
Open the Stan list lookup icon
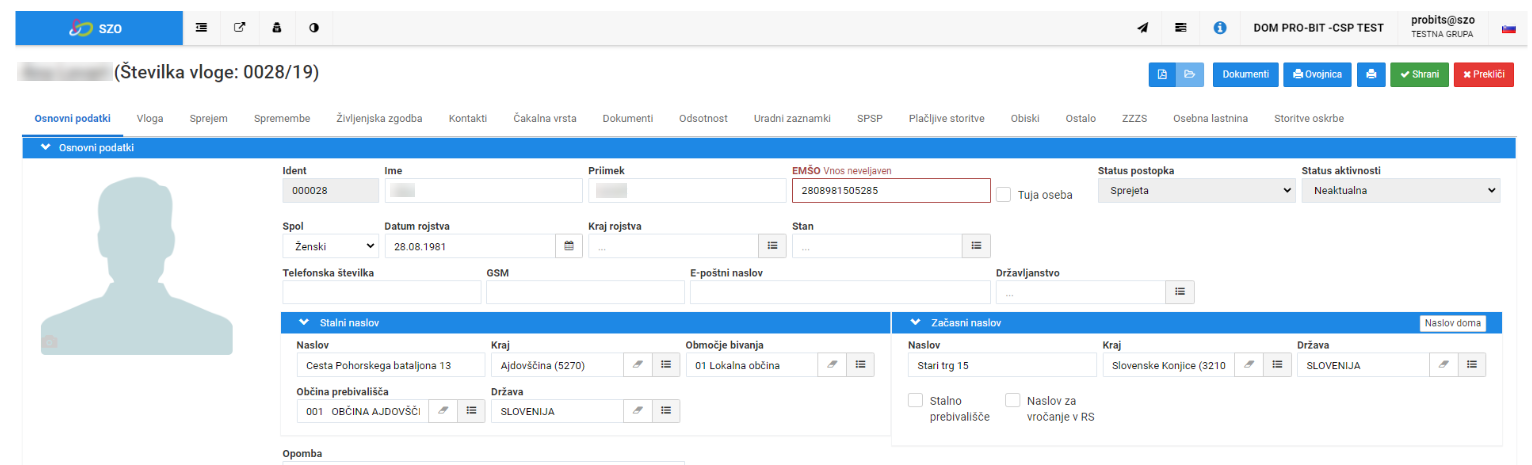coord(977,245)
